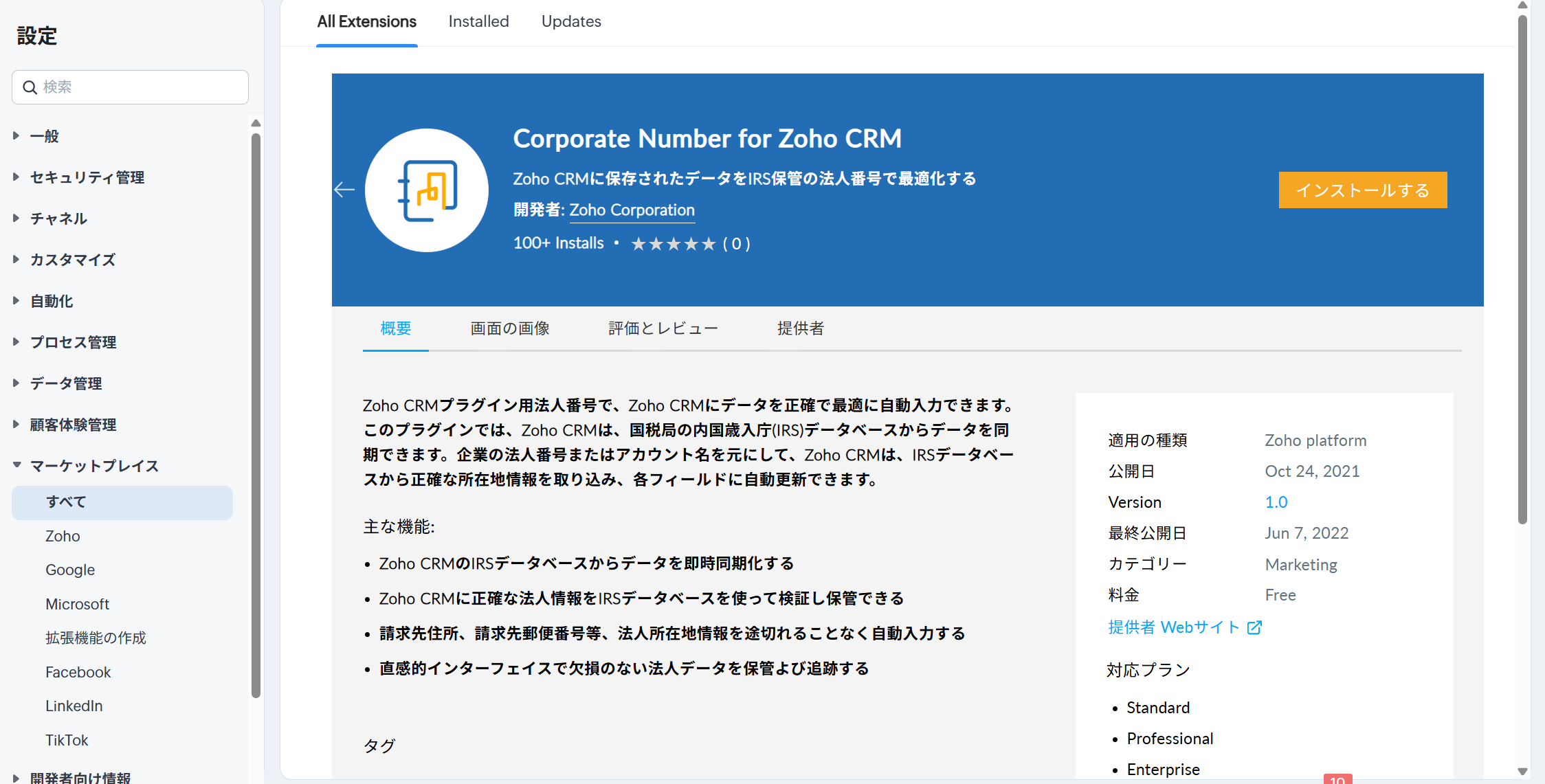The height and width of the screenshot is (784, 1545).
Task: Click the Corporate Number extension logo
Action: pos(427,190)
